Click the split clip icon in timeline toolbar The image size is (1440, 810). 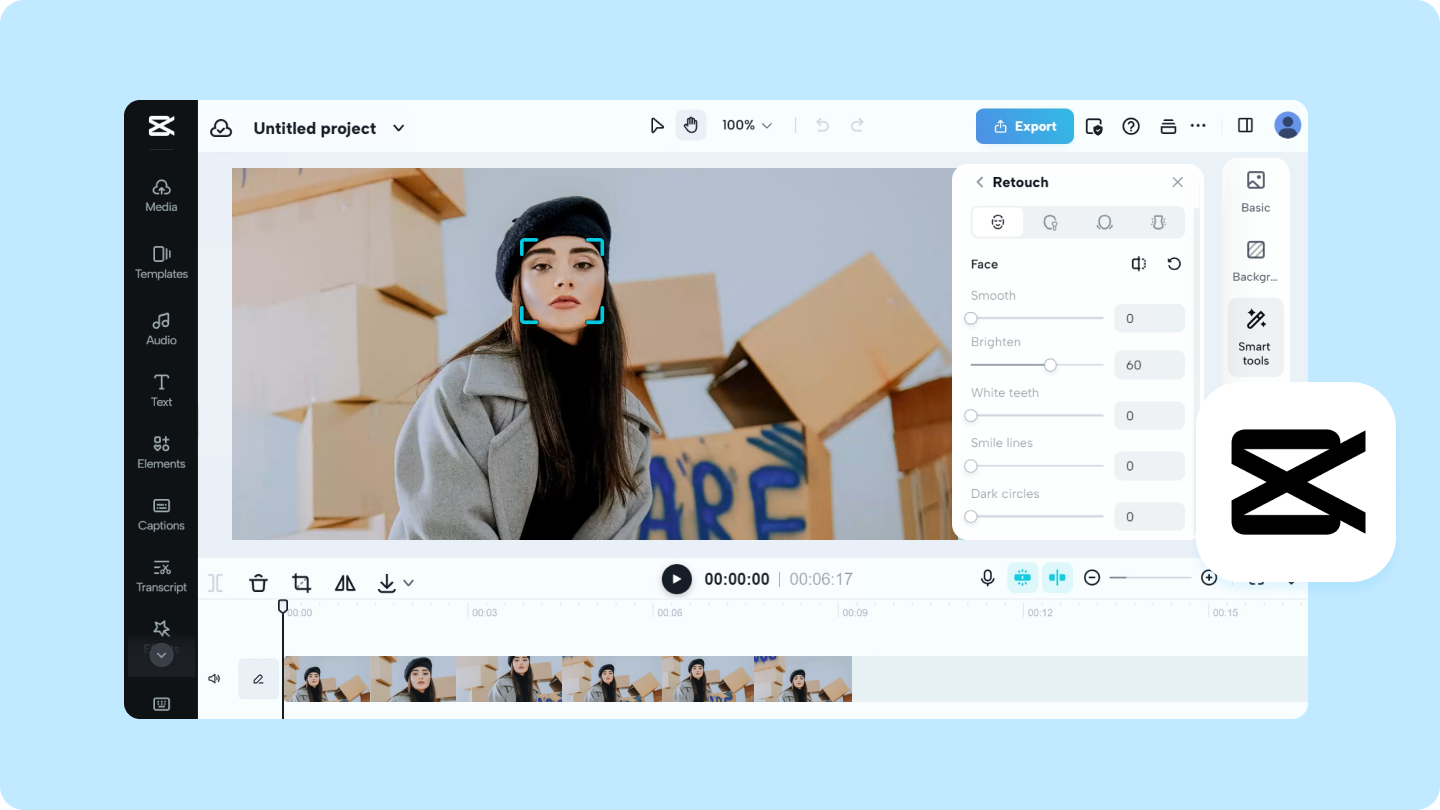pyautogui.click(x=215, y=583)
